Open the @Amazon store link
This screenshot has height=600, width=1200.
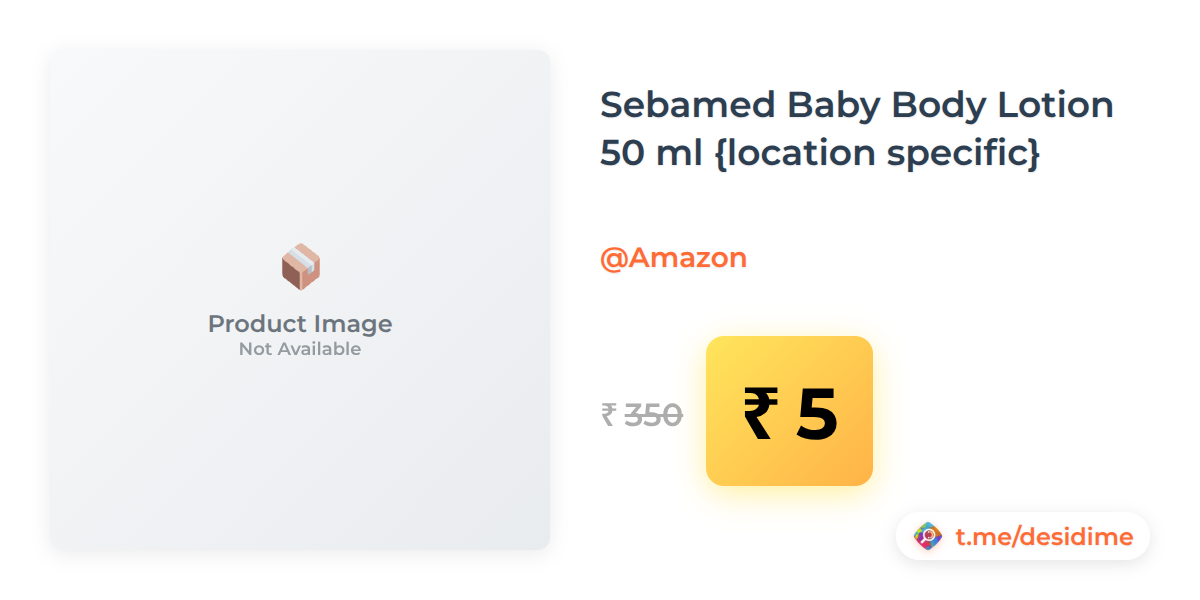pyautogui.click(x=673, y=258)
